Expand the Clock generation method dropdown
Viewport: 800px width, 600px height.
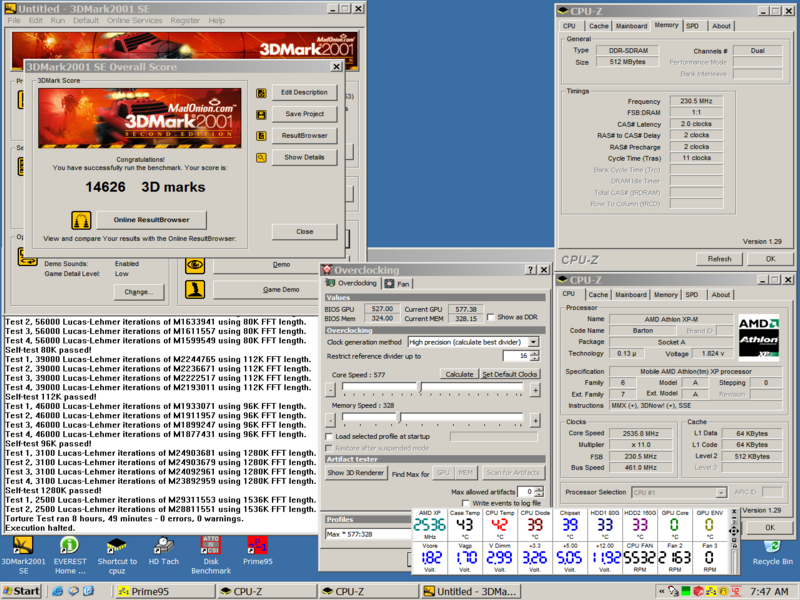[x=534, y=342]
